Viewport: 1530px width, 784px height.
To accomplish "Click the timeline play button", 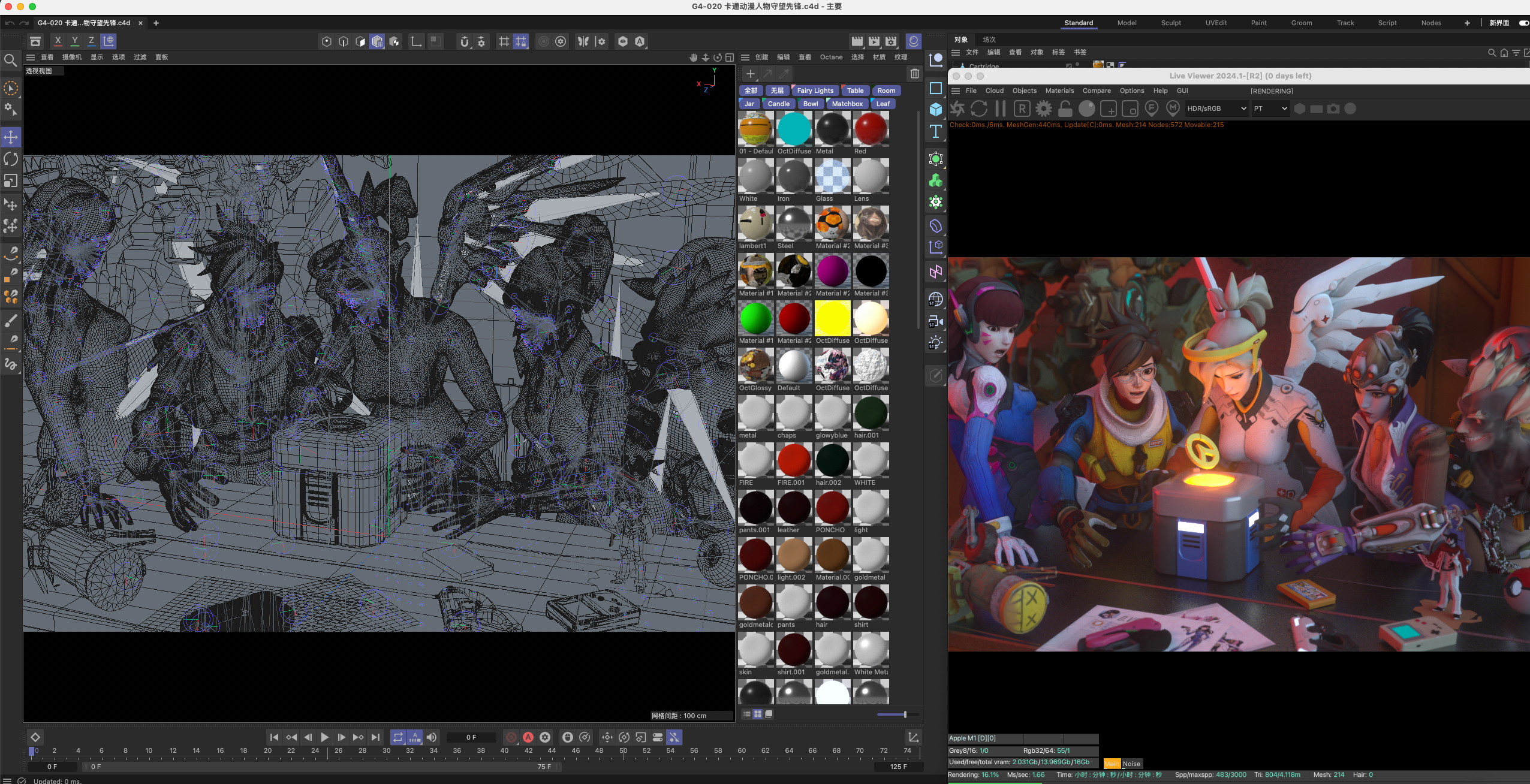I will tap(324, 737).
